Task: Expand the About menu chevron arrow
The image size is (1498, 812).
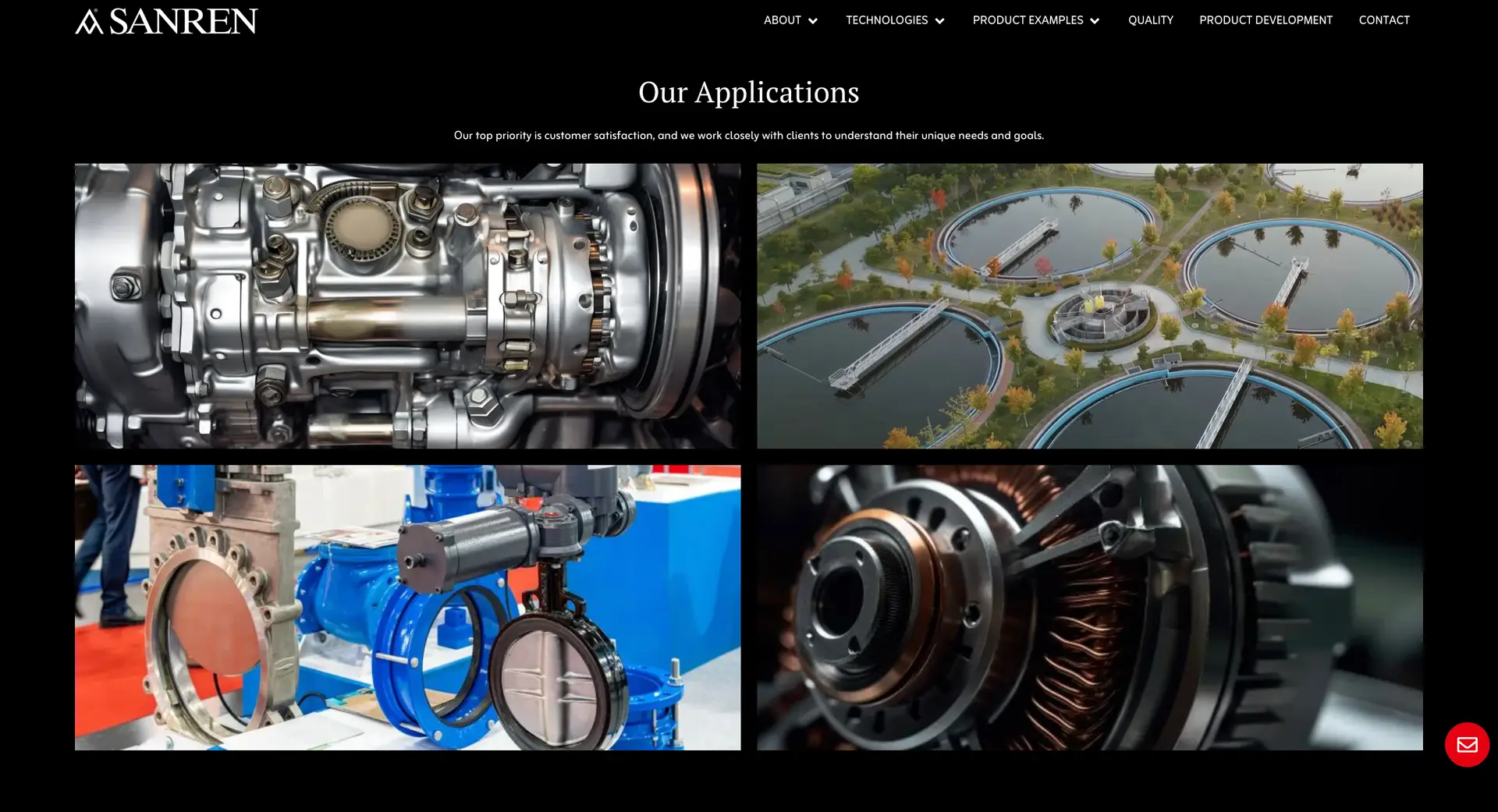Action: 813,21
